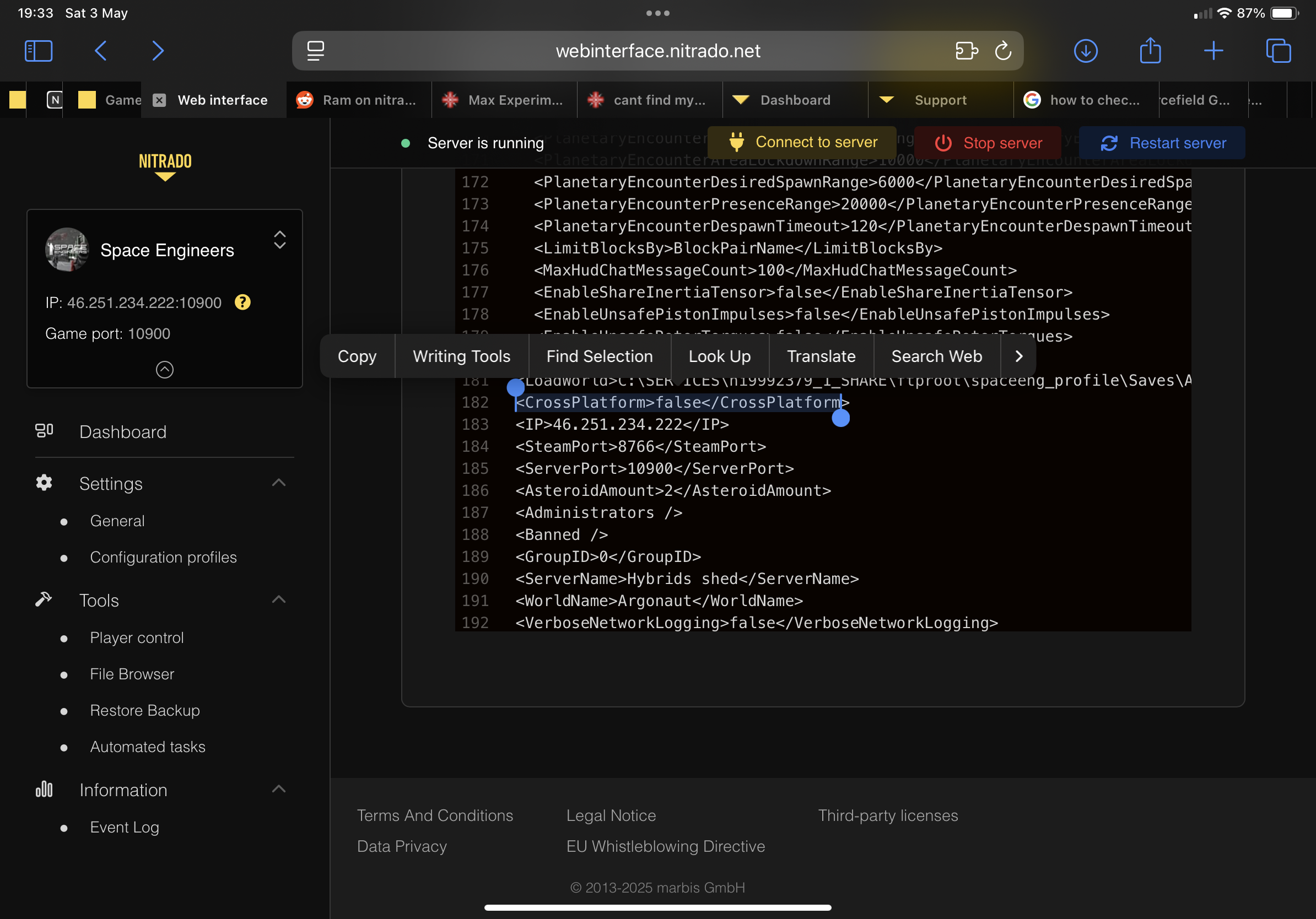Click the extensions icon in address bar

click(x=967, y=51)
